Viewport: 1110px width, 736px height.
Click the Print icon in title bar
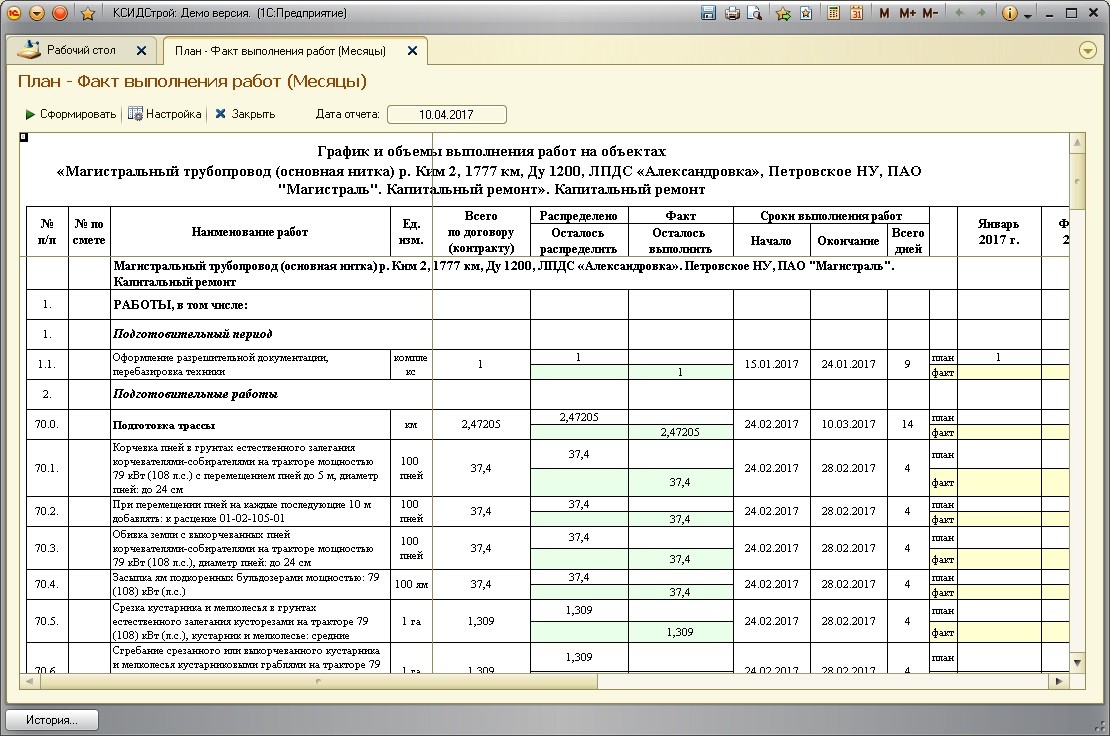click(x=732, y=13)
